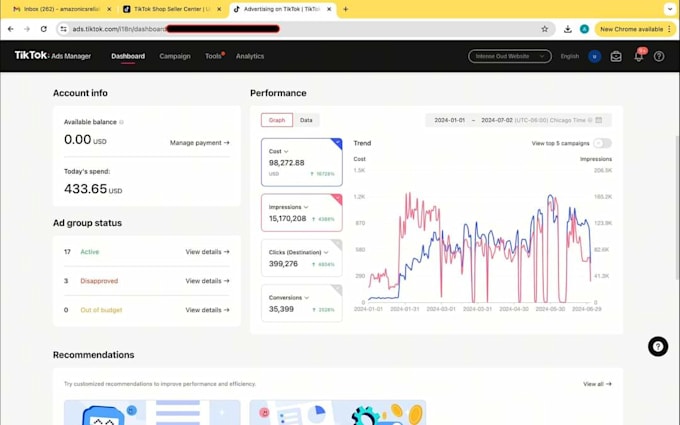
Task: Open the Cost metric dropdown
Action: coord(278,151)
